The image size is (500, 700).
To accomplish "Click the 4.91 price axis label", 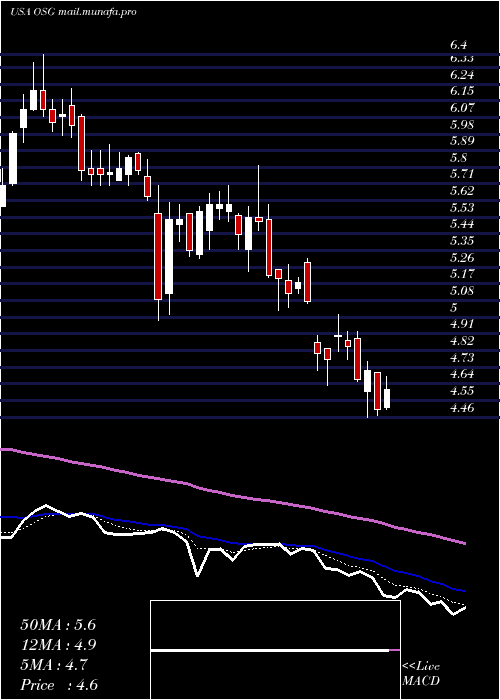I will (x=462, y=324).
